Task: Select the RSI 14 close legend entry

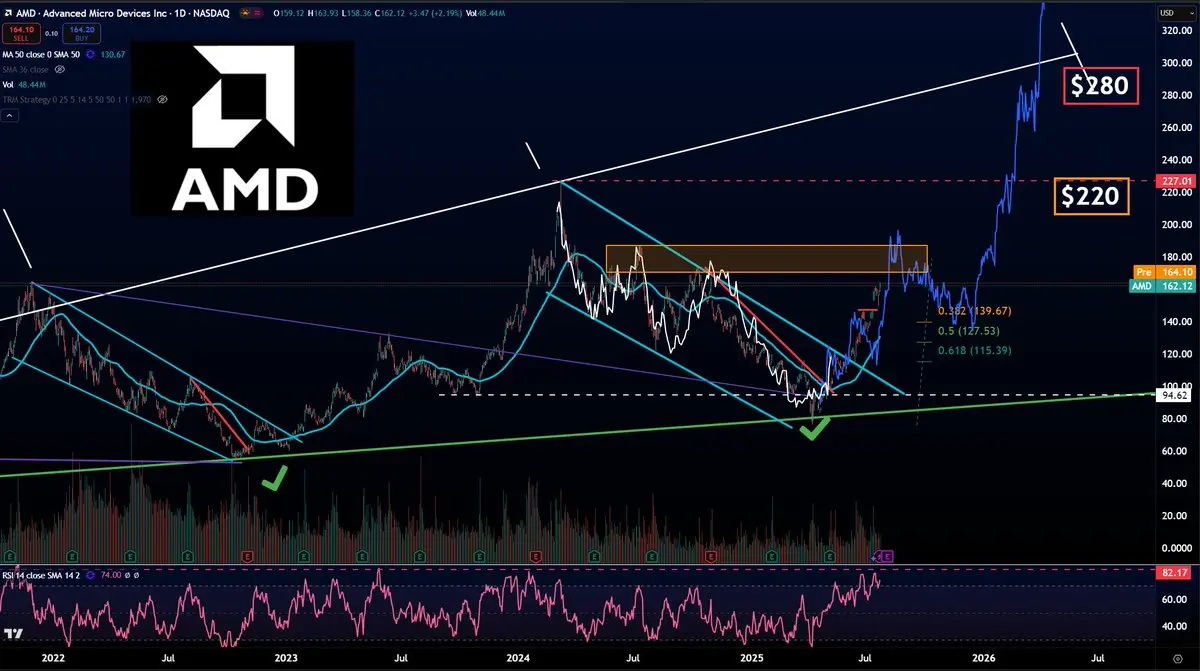Action: pyautogui.click(x=41, y=575)
